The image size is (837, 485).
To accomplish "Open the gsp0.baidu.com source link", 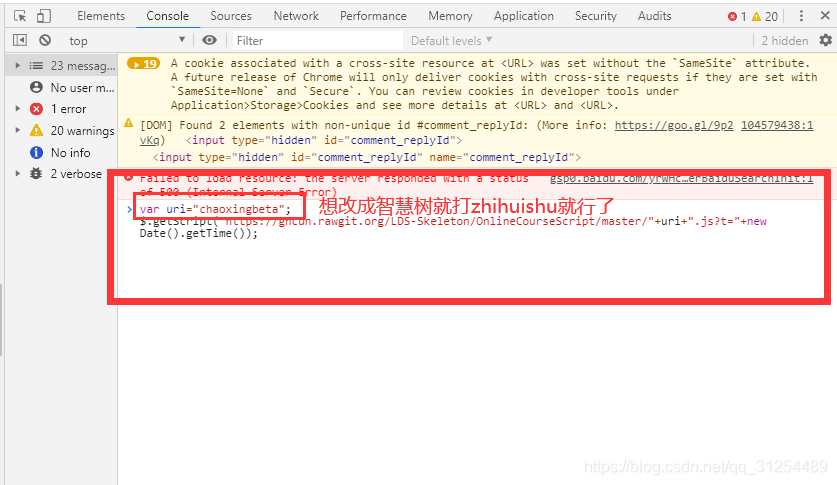I will pyautogui.click(x=681, y=178).
